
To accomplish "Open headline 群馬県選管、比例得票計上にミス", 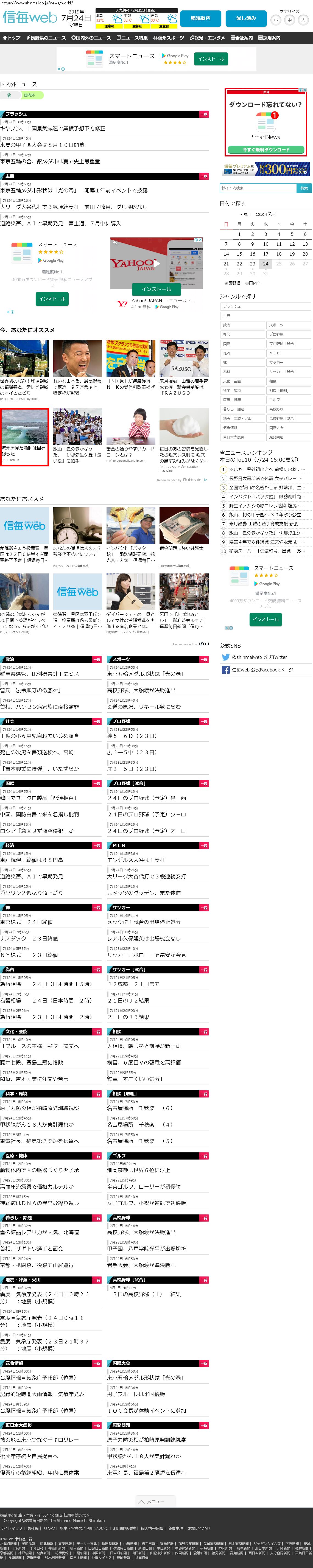I will tap(40, 674).
